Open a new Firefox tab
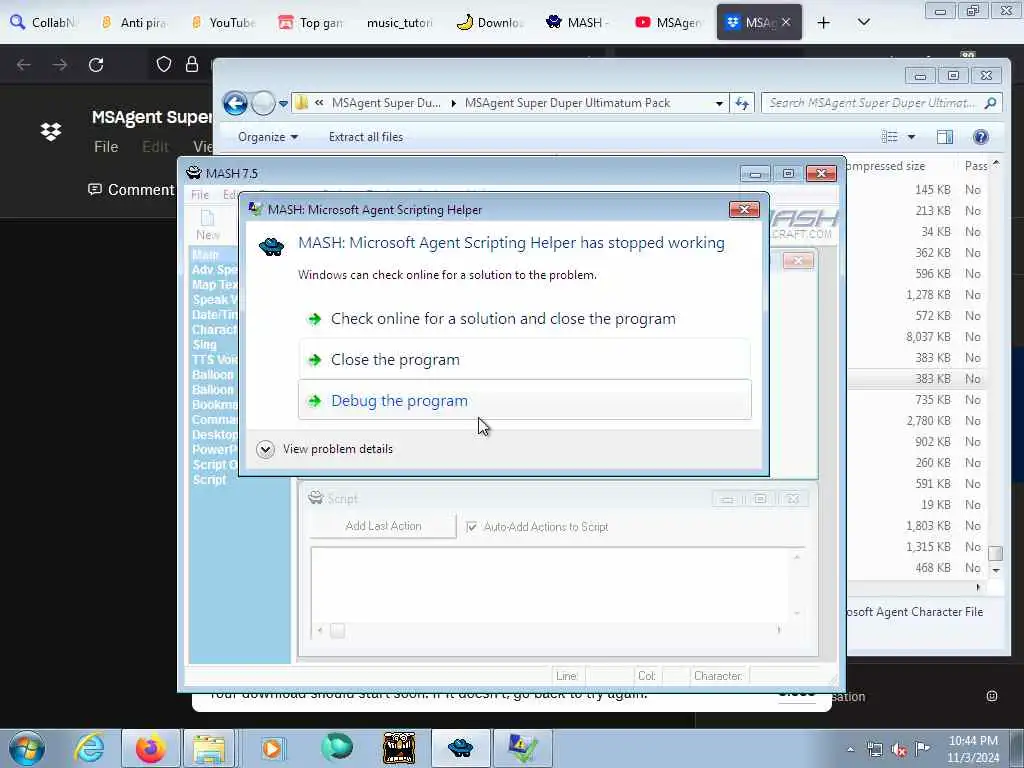 824,22
